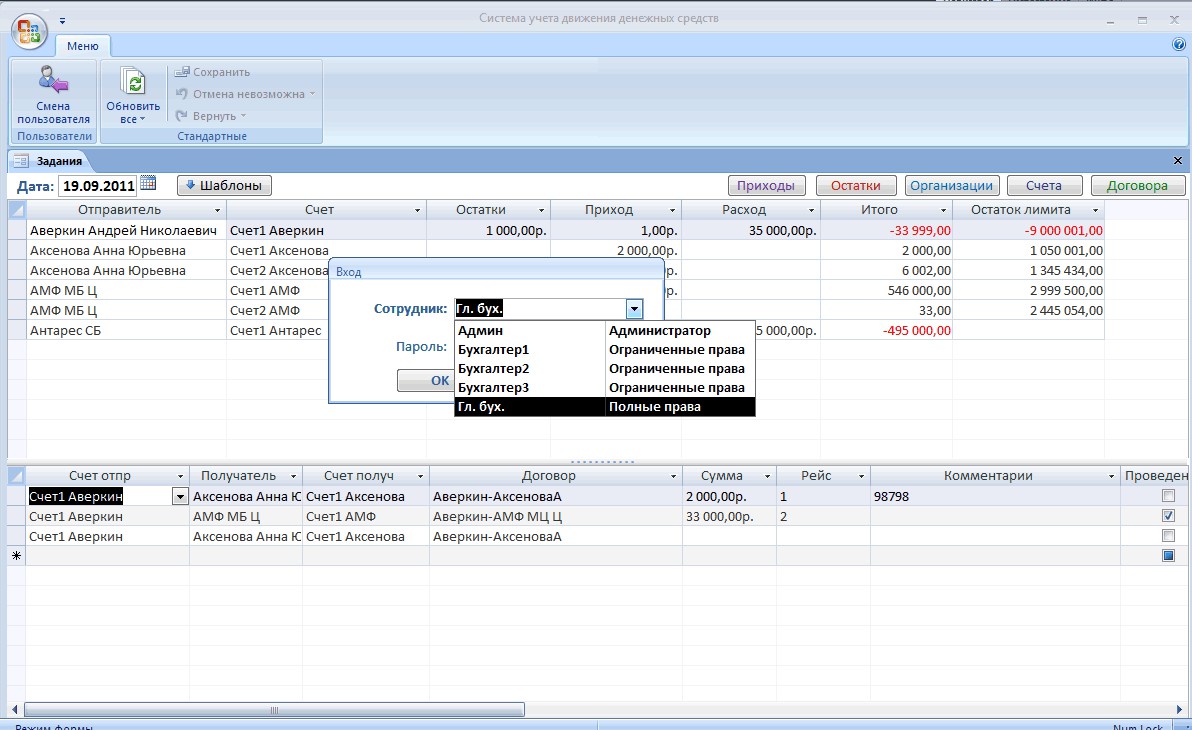Open the Отправитель column filter dropdown

pos(217,210)
